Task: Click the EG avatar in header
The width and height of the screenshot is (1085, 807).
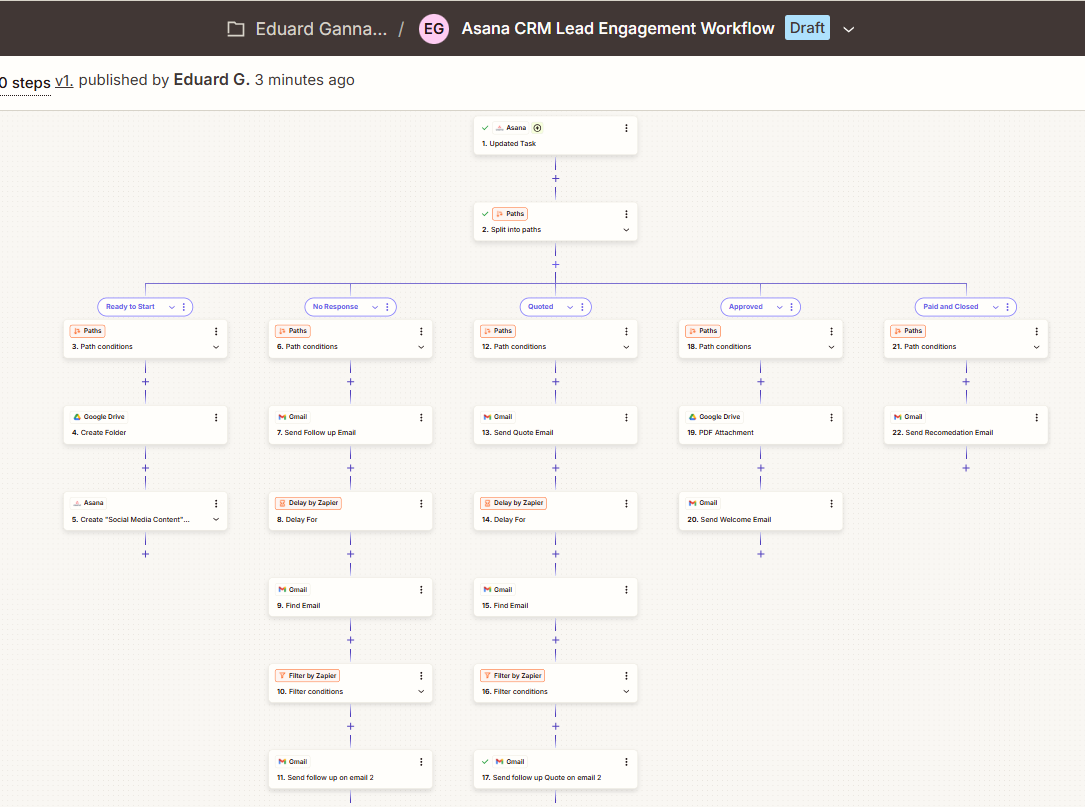Action: click(434, 29)
